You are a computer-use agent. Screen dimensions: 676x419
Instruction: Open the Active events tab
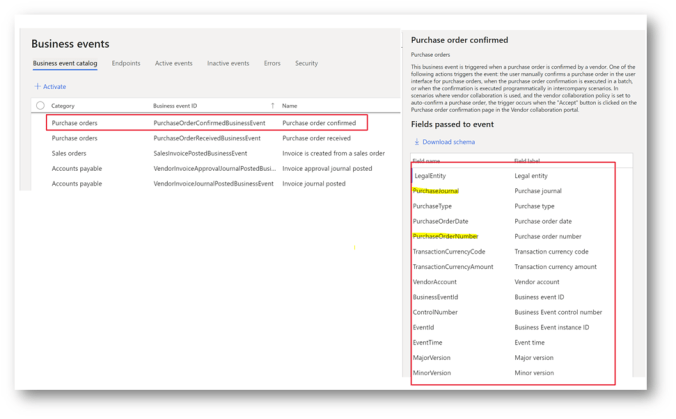[x=173, y=63]
